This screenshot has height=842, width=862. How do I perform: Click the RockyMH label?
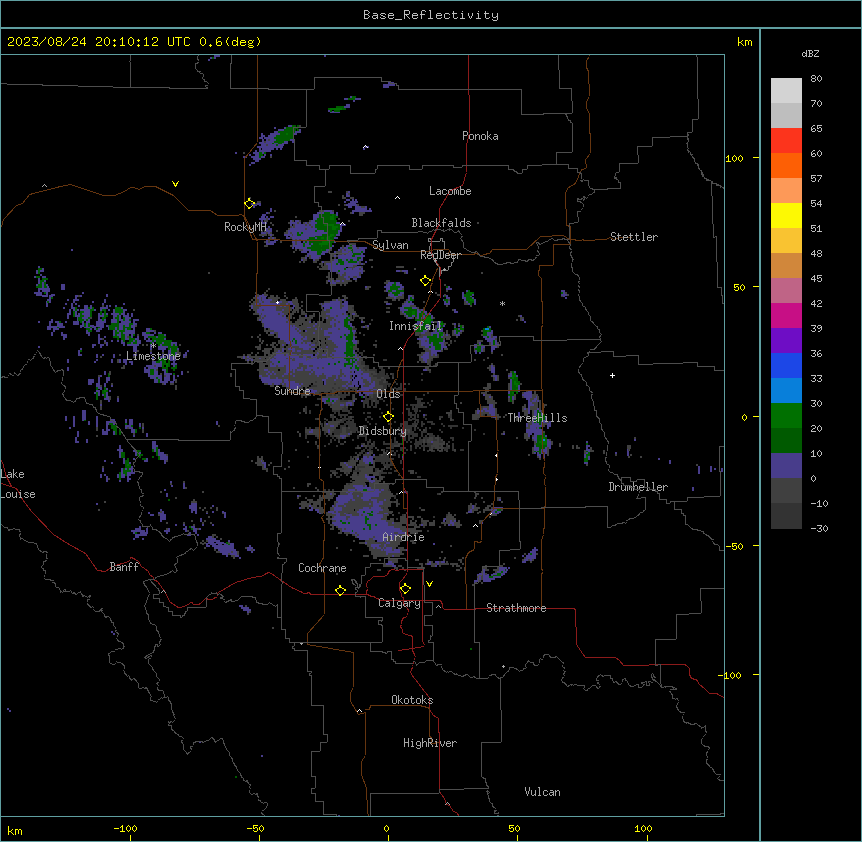point(245,227)
